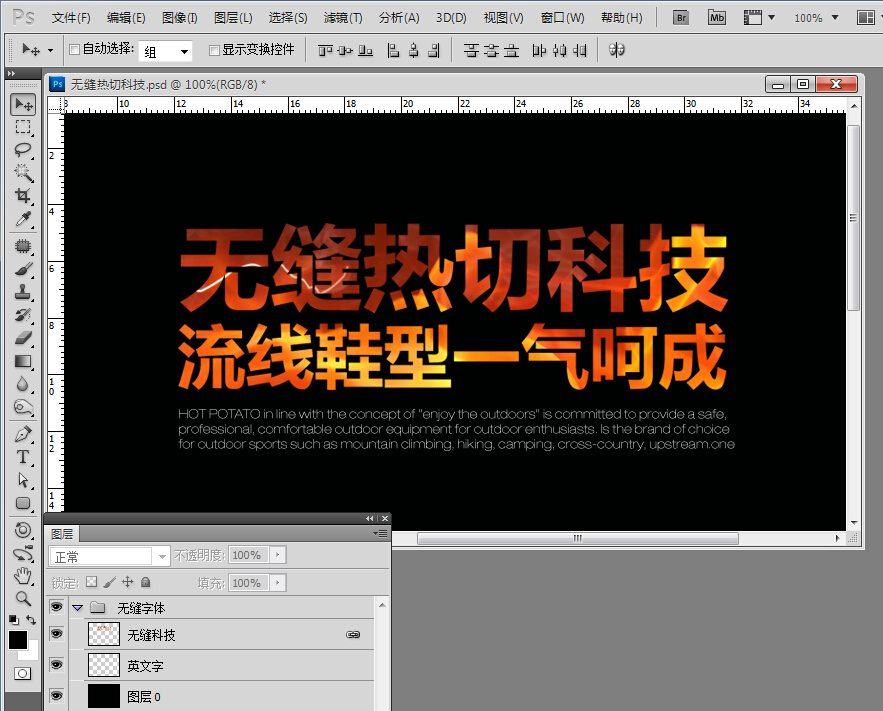883x711 pixels.
Task: Open the Layers panel options menu
Action: click(380, 533)
